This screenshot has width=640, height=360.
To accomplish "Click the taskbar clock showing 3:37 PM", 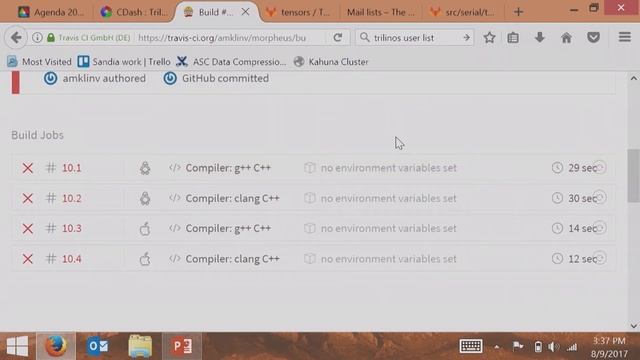I will [609, 347].
